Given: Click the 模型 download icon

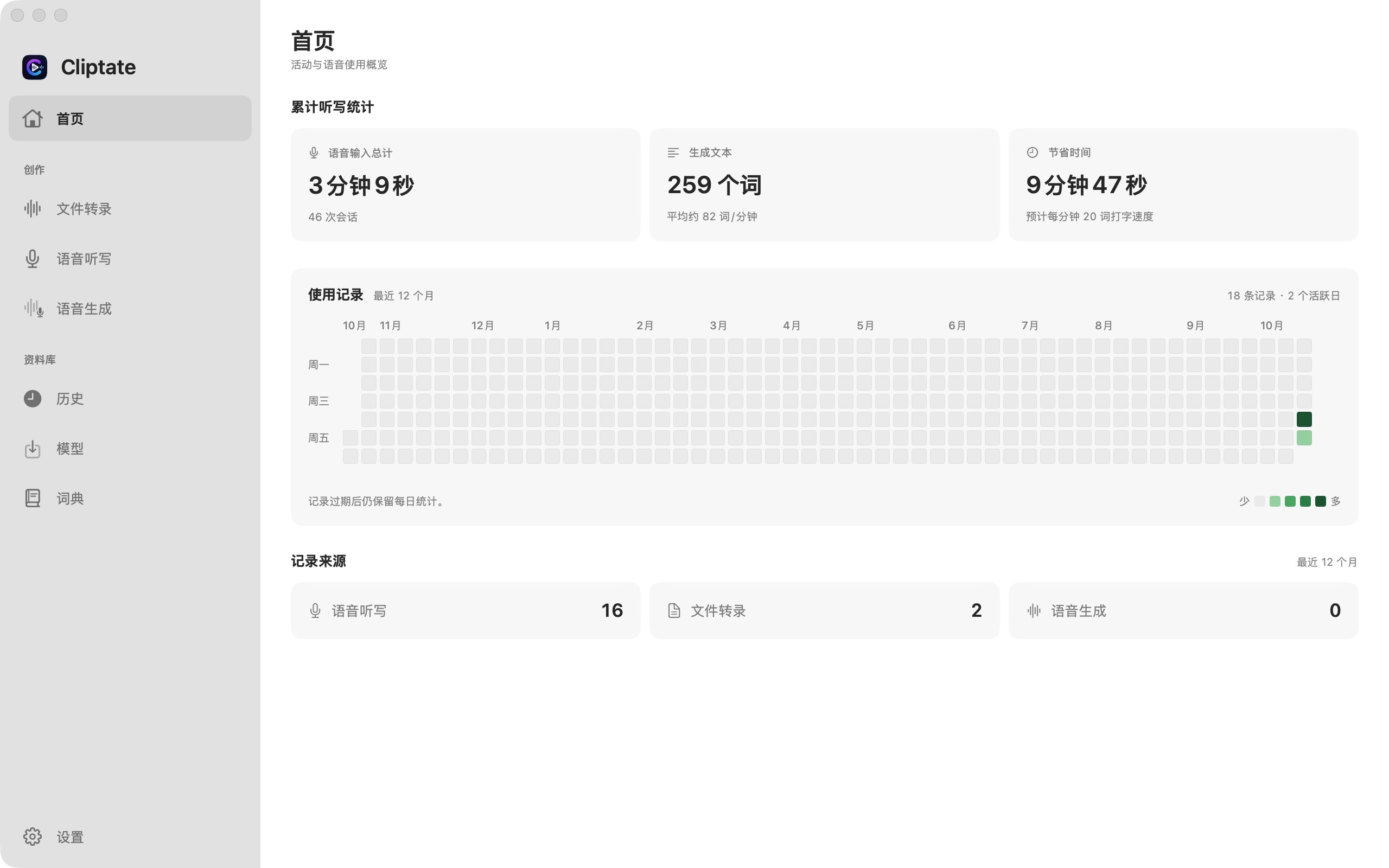Looking at the screenshot, I should click(x=32, y=448).
